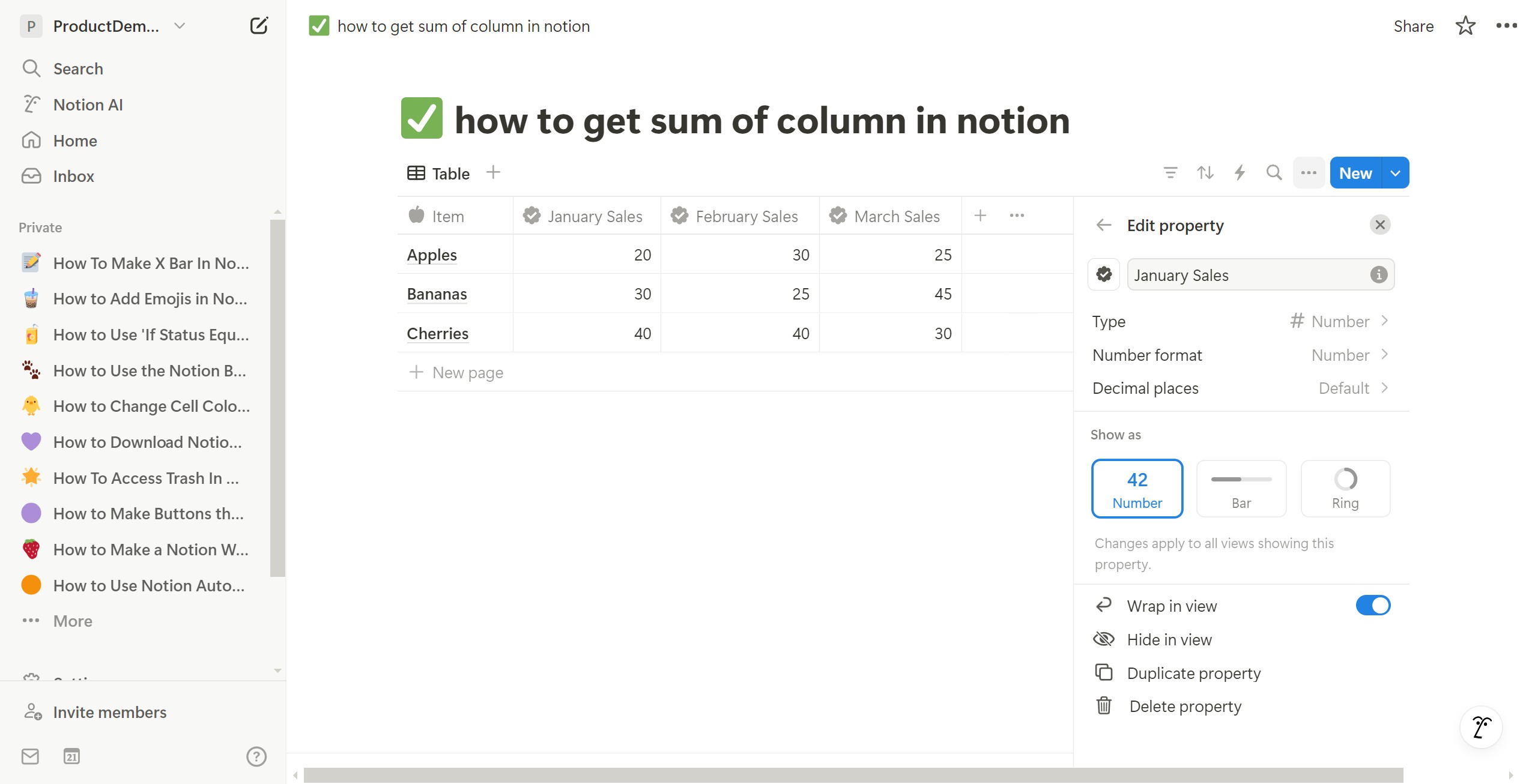
Task: Add a new database view with plus
Action: [x=493, y=173]
